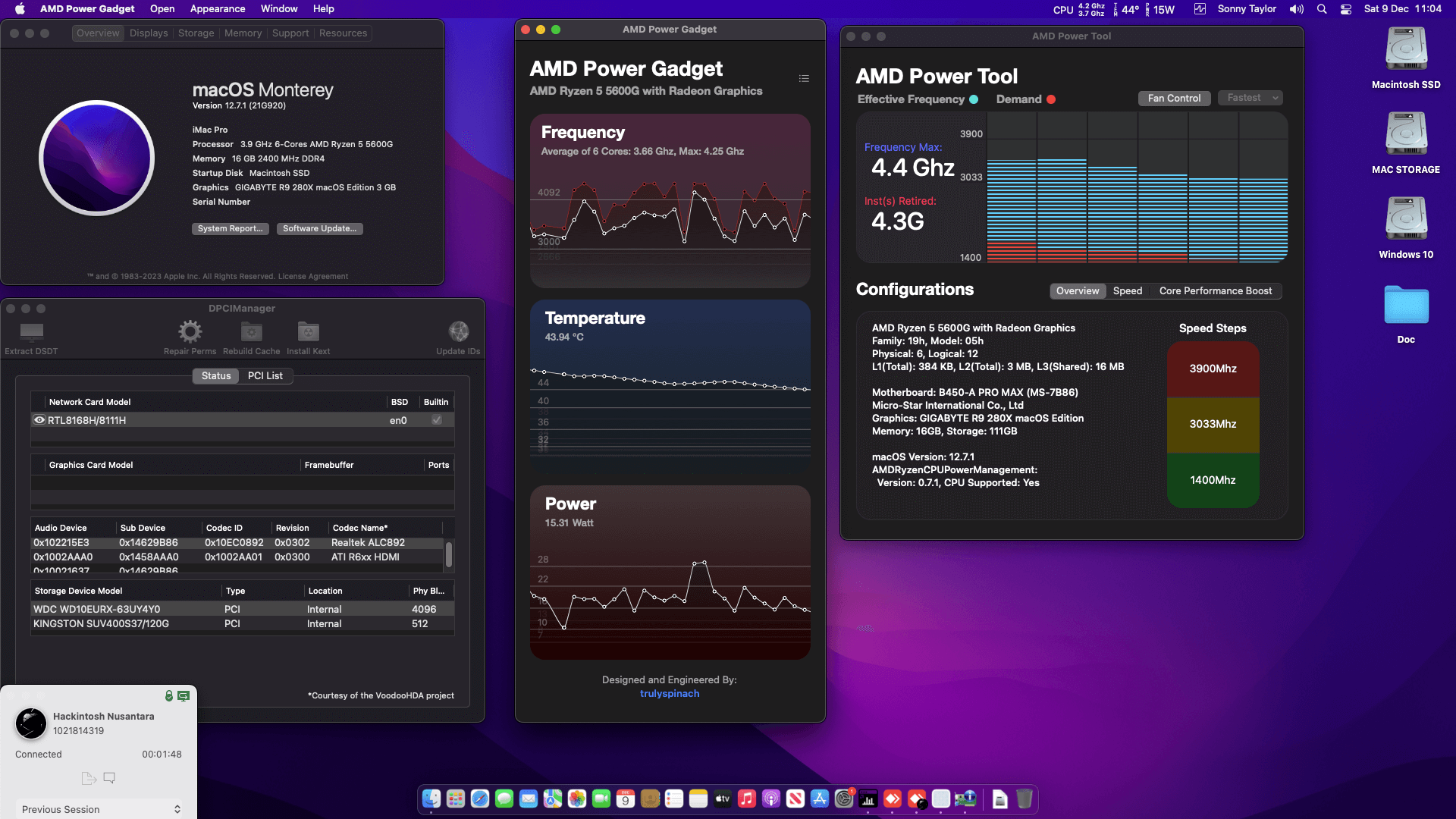Open Launchpad from the Dock

tap(455, 799)
